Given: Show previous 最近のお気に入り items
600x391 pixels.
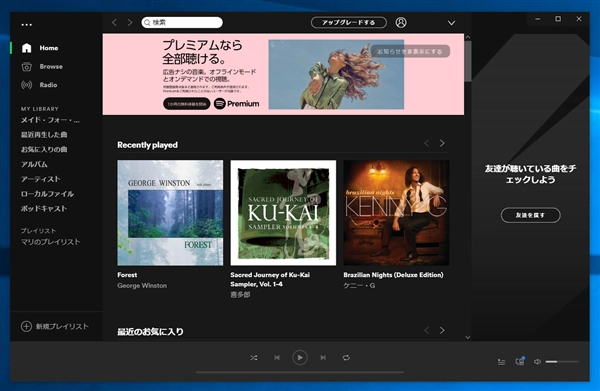Looking at the screenshot, I should click(427, 330).
